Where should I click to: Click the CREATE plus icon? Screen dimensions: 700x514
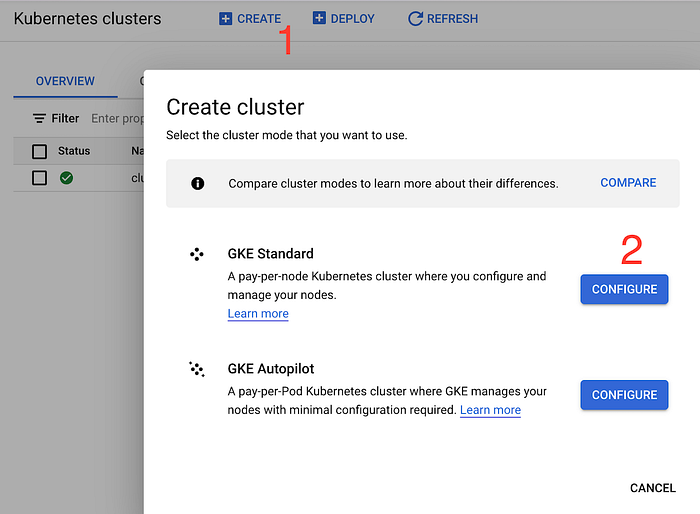tap(225, 19)
